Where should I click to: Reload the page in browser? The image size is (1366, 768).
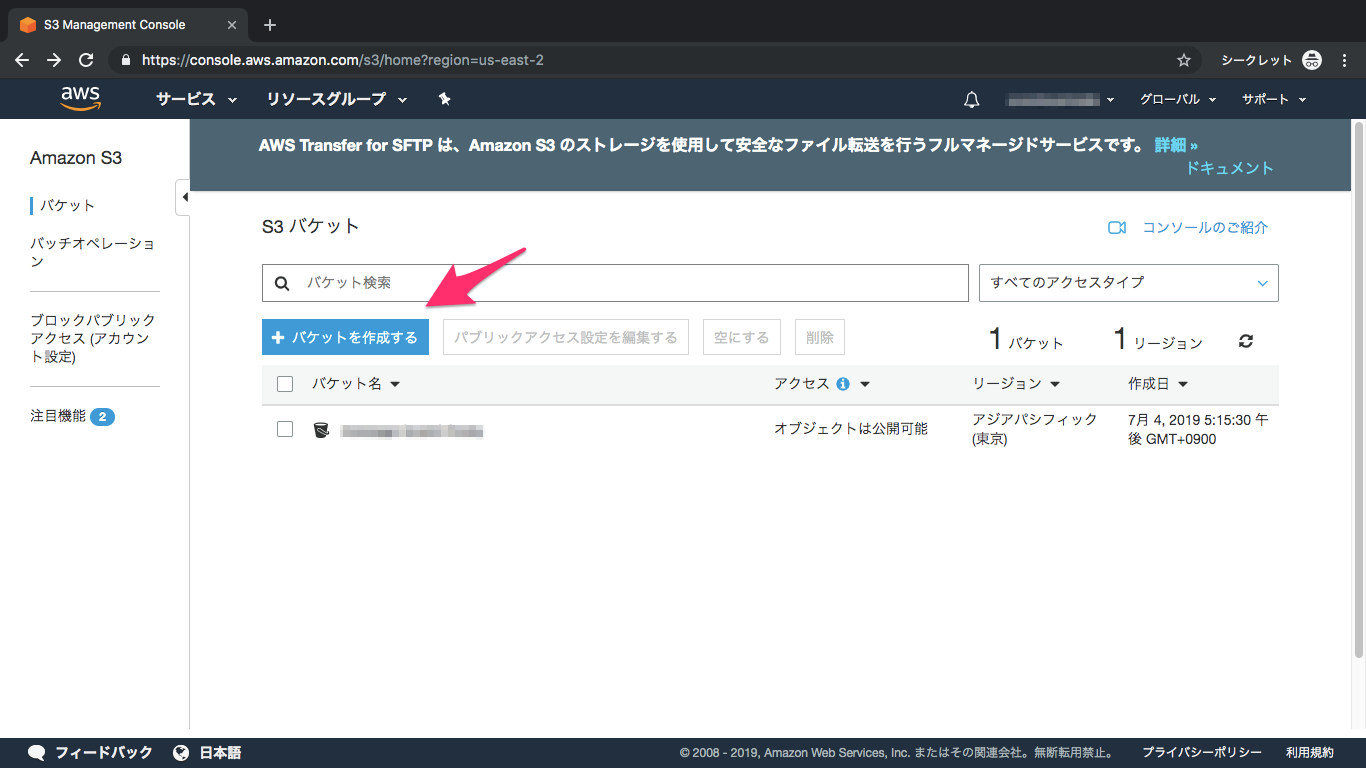click(x=86, y=60)
